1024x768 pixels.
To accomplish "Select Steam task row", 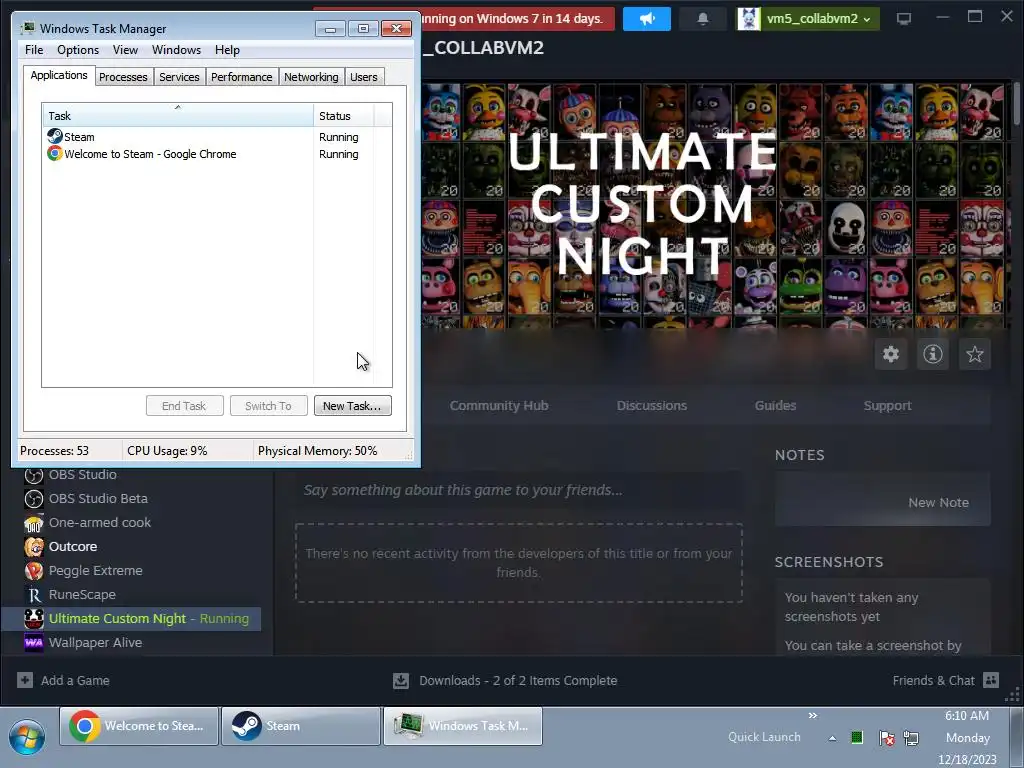I will point(217,137).
